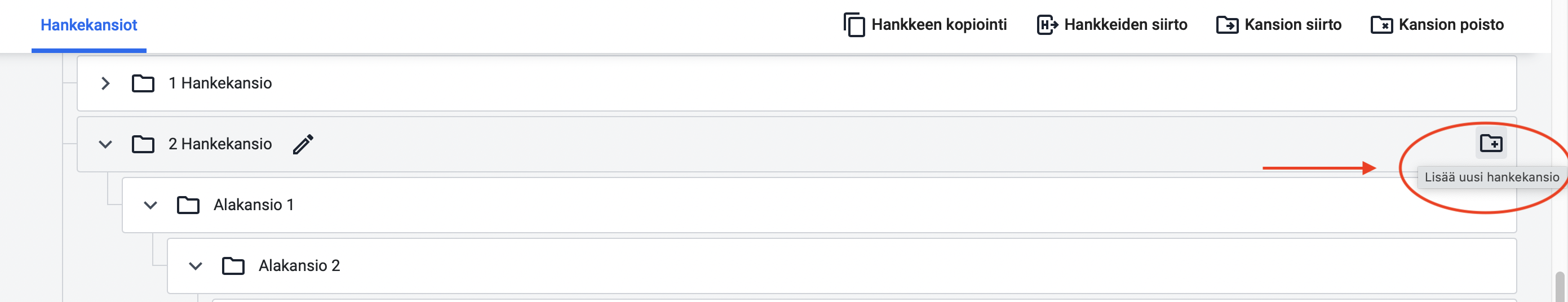Click the Hankkeen kopiointi copy icon

[x=854, y=25]
